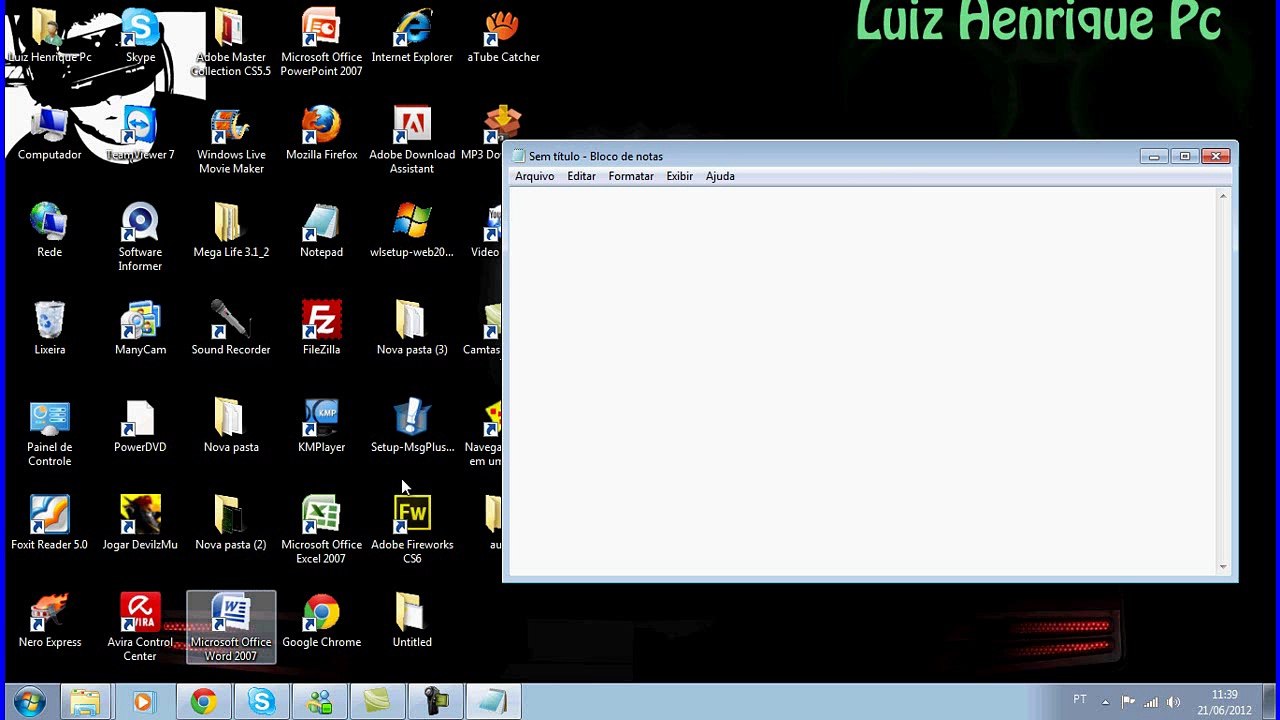Open the Exibir menu
This screenshot has height=720, width=1280.
pos(680,176)
